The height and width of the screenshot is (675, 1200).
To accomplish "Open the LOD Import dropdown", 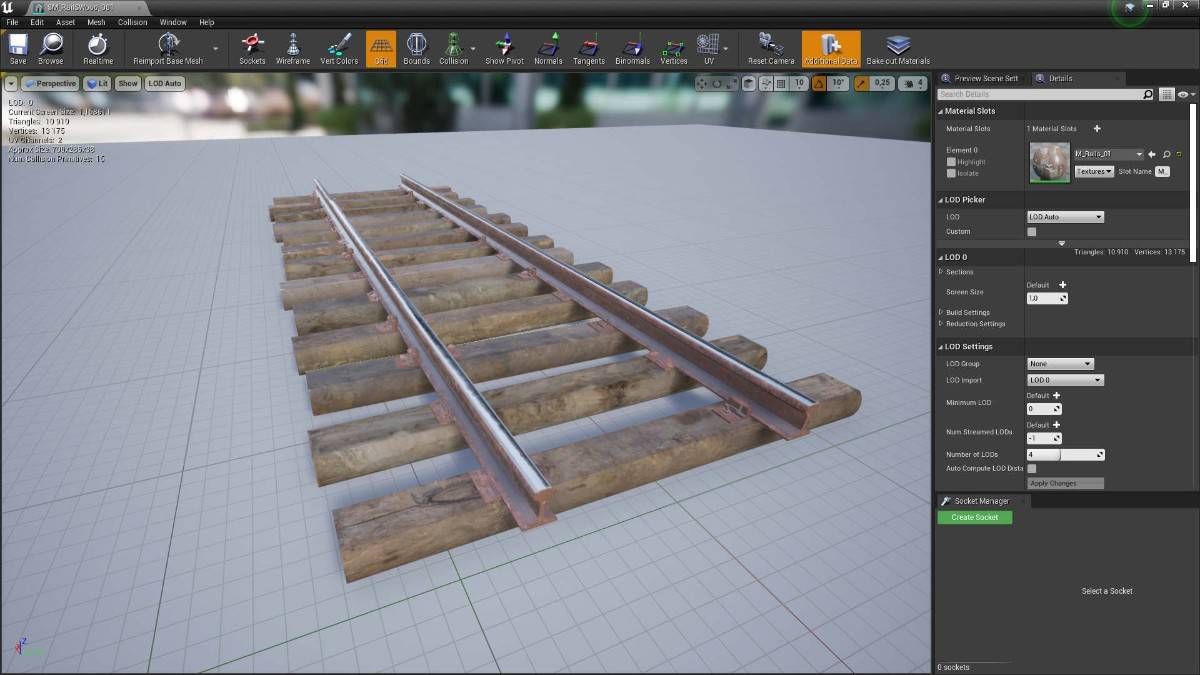I will point(1065,380).
